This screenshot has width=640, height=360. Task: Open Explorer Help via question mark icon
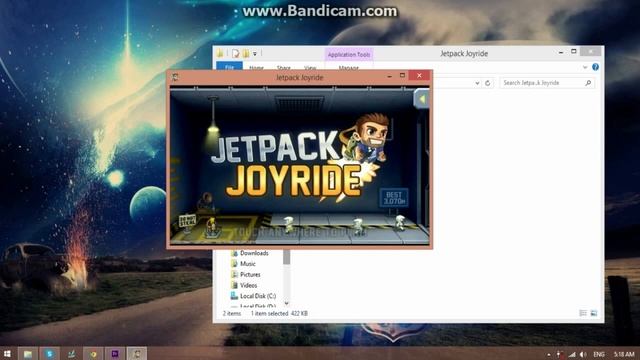(596, 67)
